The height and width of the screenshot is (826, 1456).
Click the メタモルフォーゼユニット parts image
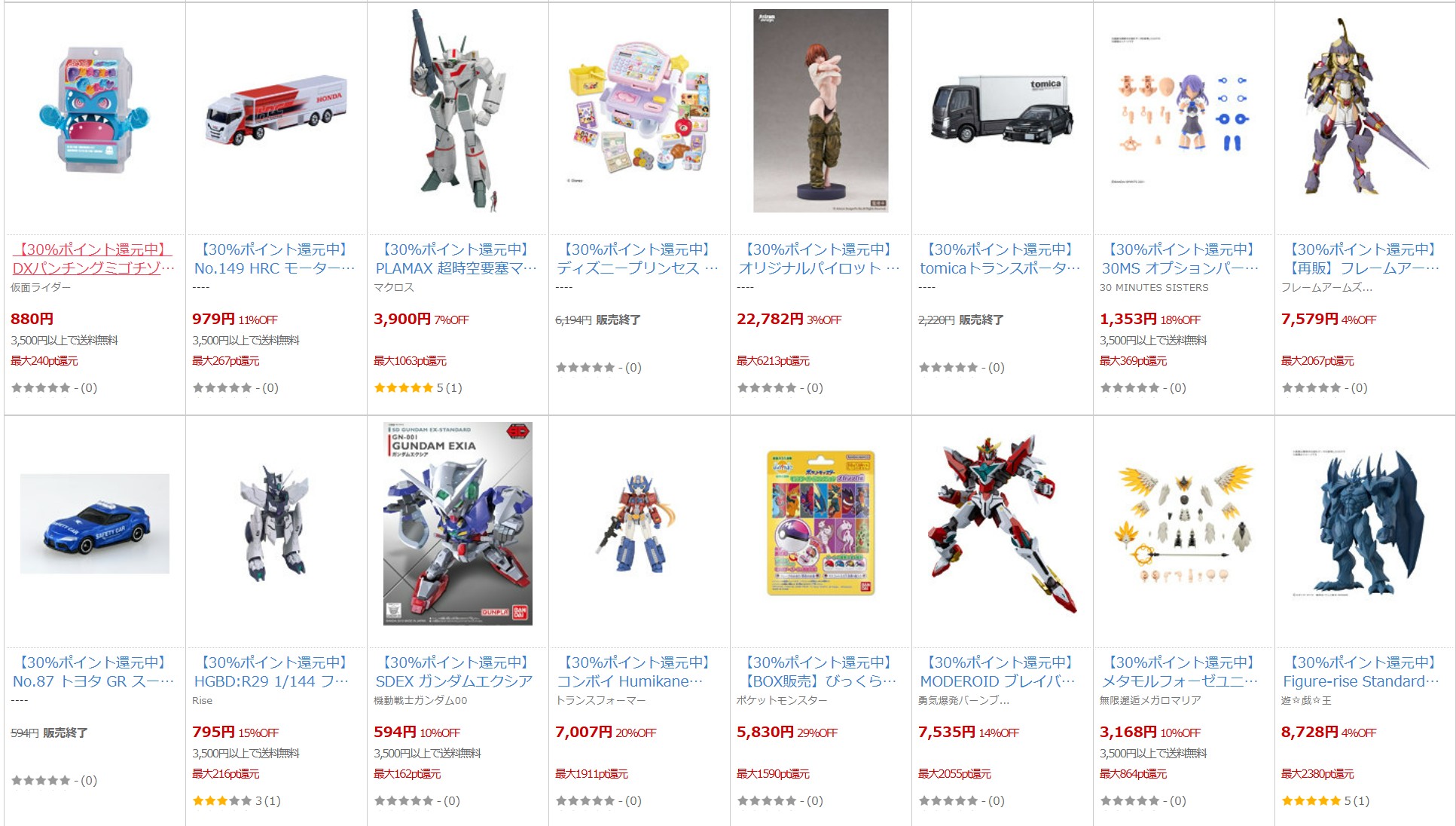[1183, 524]
